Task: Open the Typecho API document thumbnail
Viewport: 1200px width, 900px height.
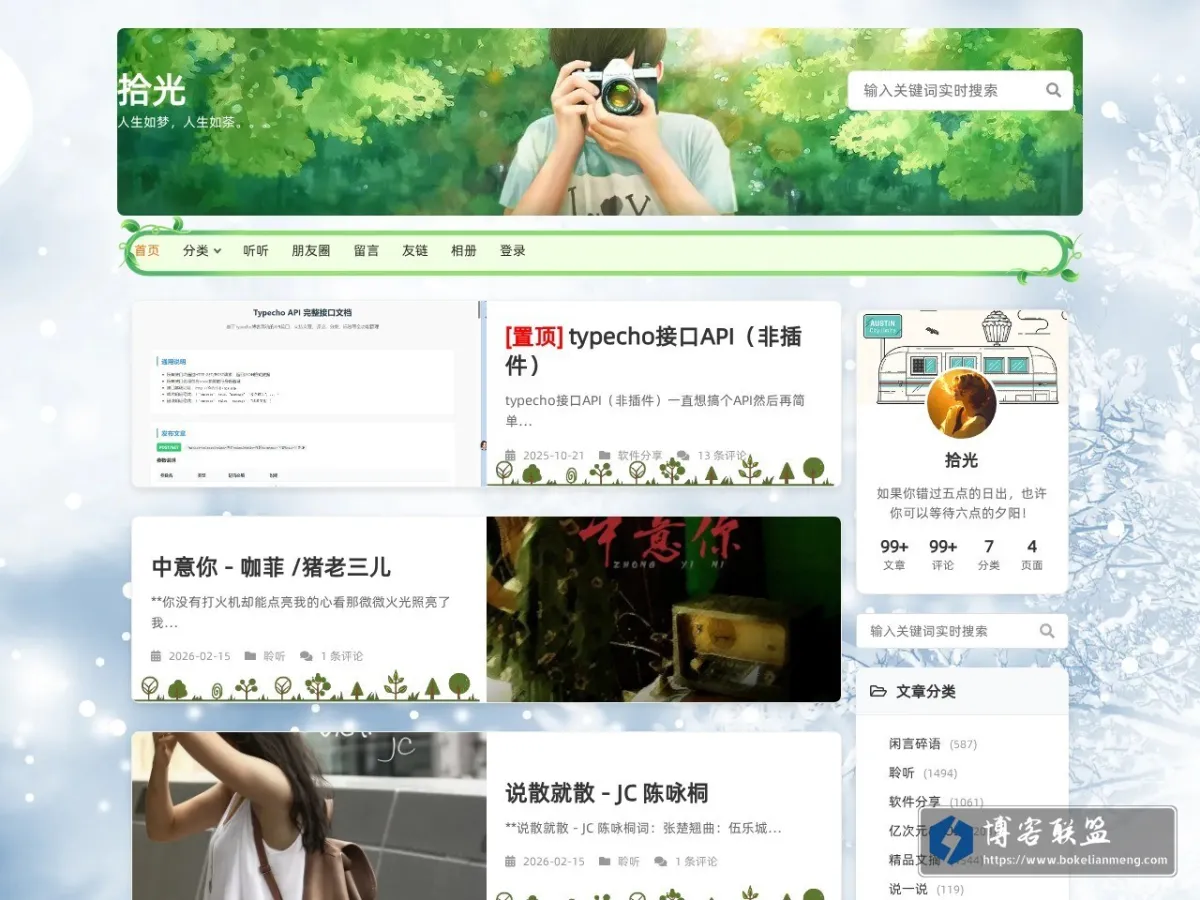Action: point(308,394)
